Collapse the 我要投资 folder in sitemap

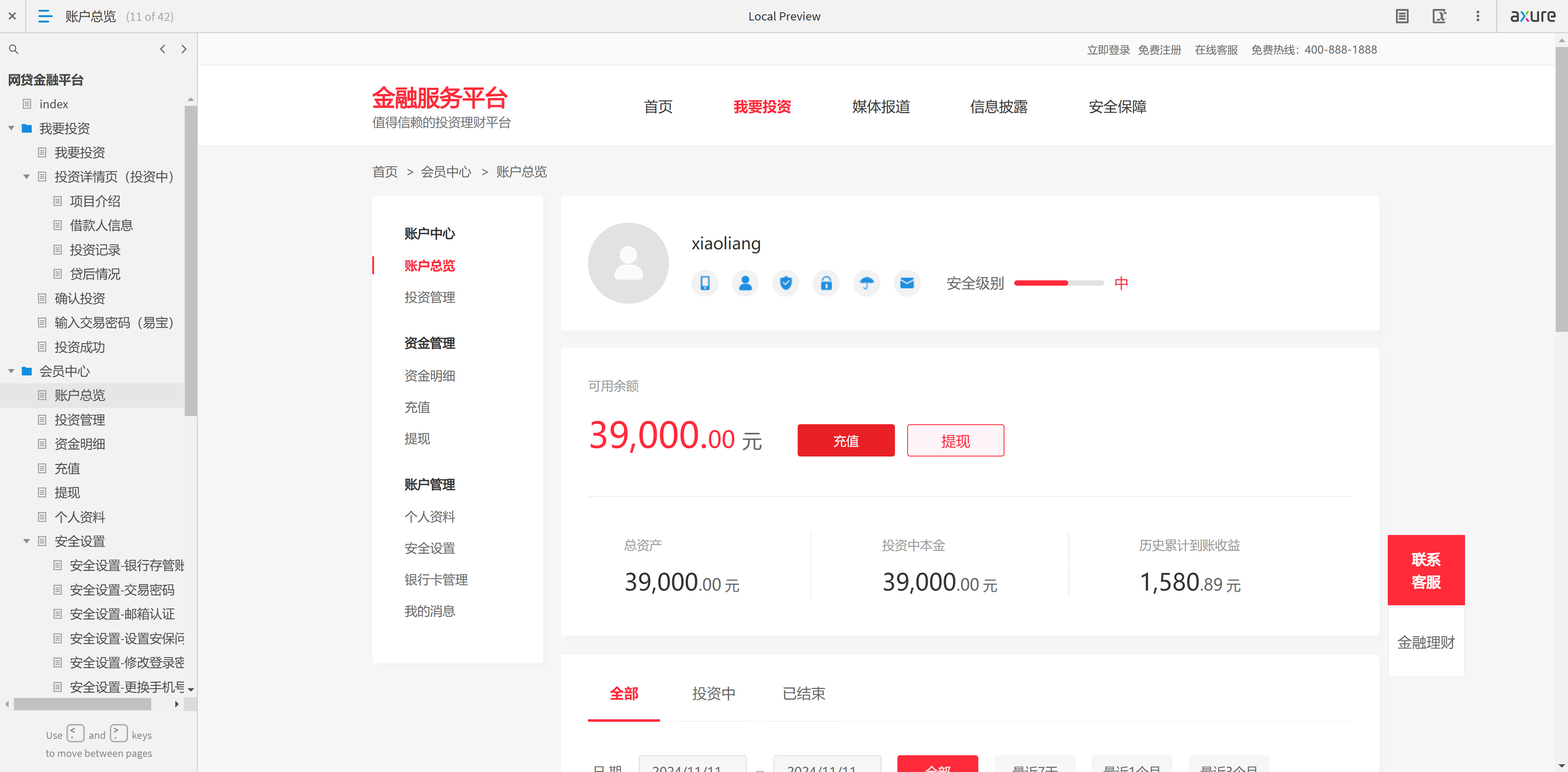coord(11,128)
